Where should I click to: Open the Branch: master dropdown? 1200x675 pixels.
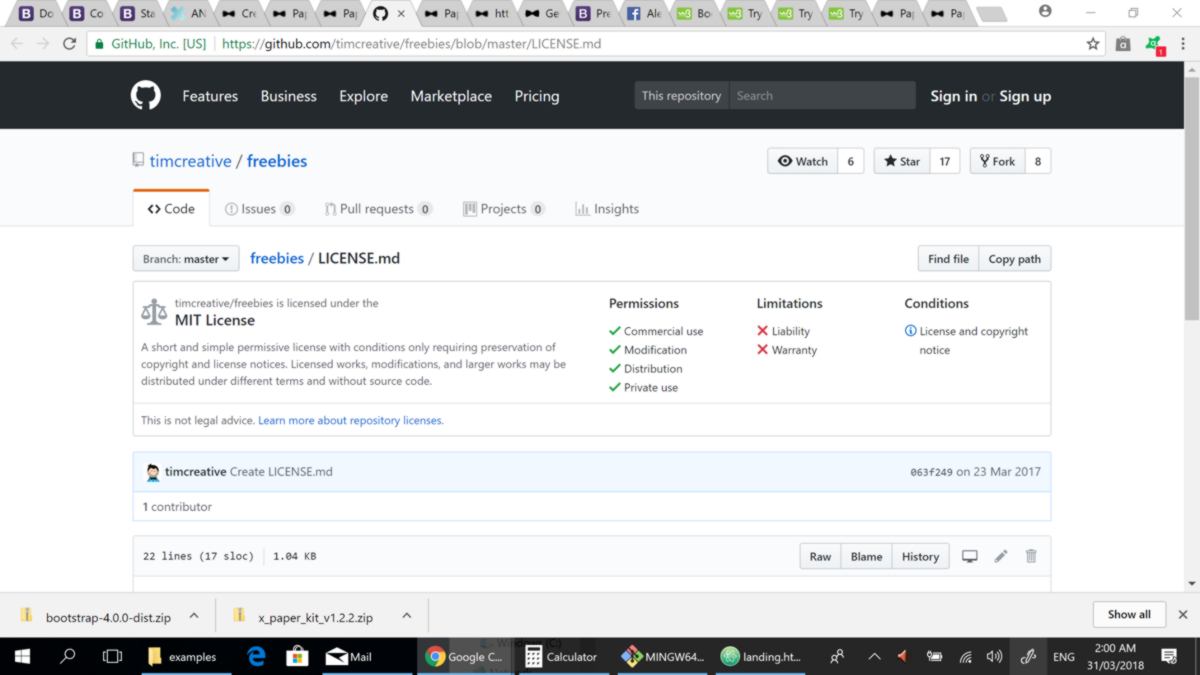(x=186, y=258)
